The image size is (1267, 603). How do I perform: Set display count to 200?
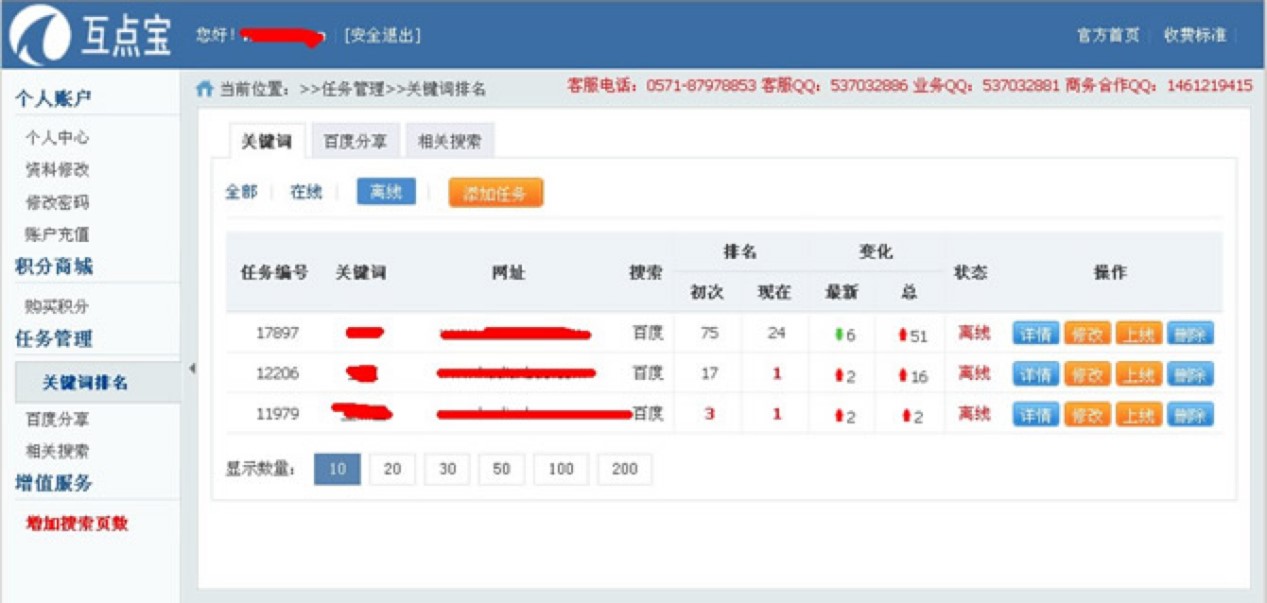coord(624,469)
